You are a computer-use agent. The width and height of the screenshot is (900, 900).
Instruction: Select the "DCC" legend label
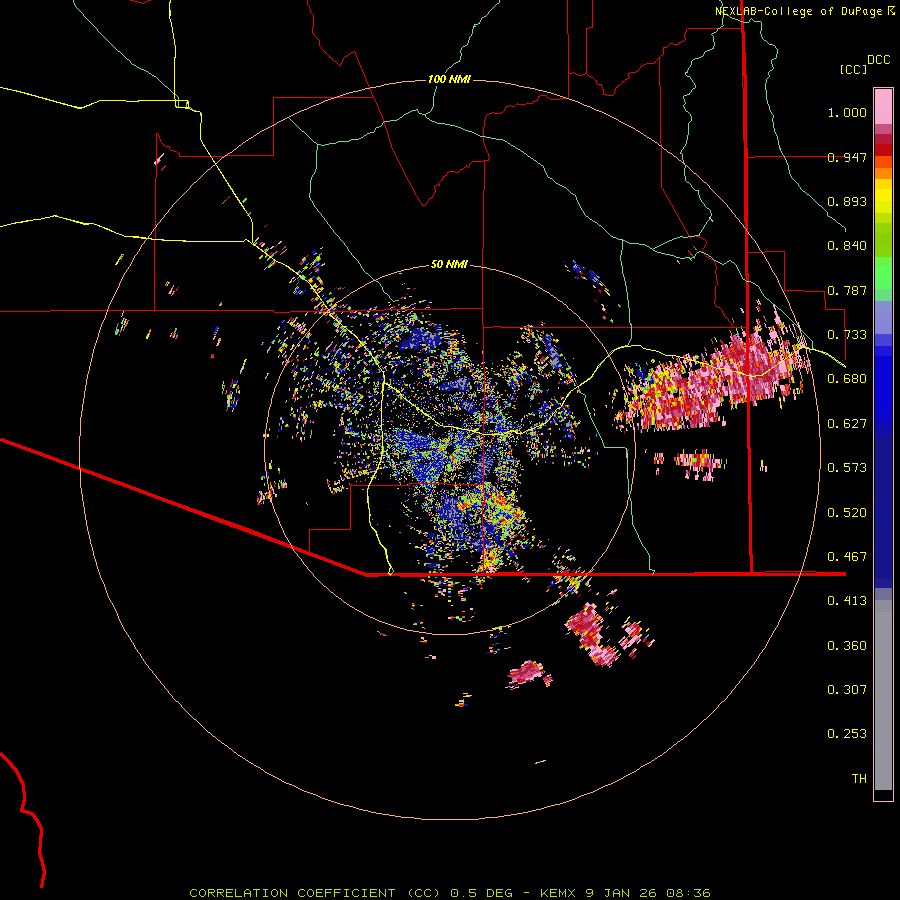[x=878, y=60]
